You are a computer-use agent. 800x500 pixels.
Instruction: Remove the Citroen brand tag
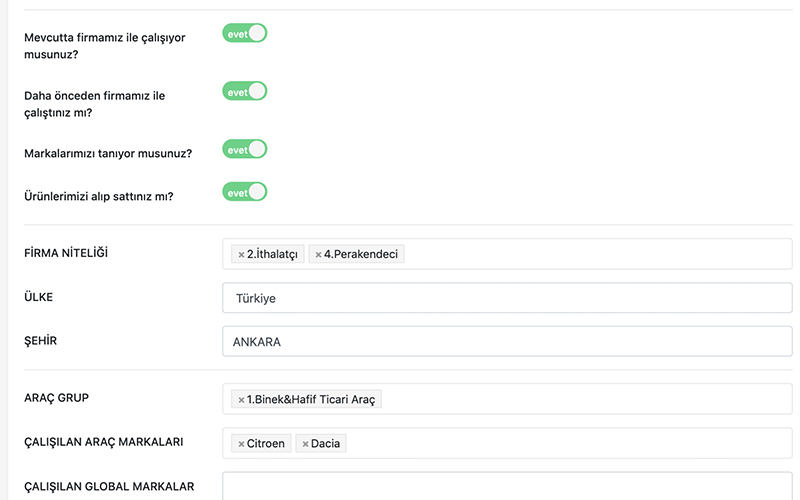point(241,444)
